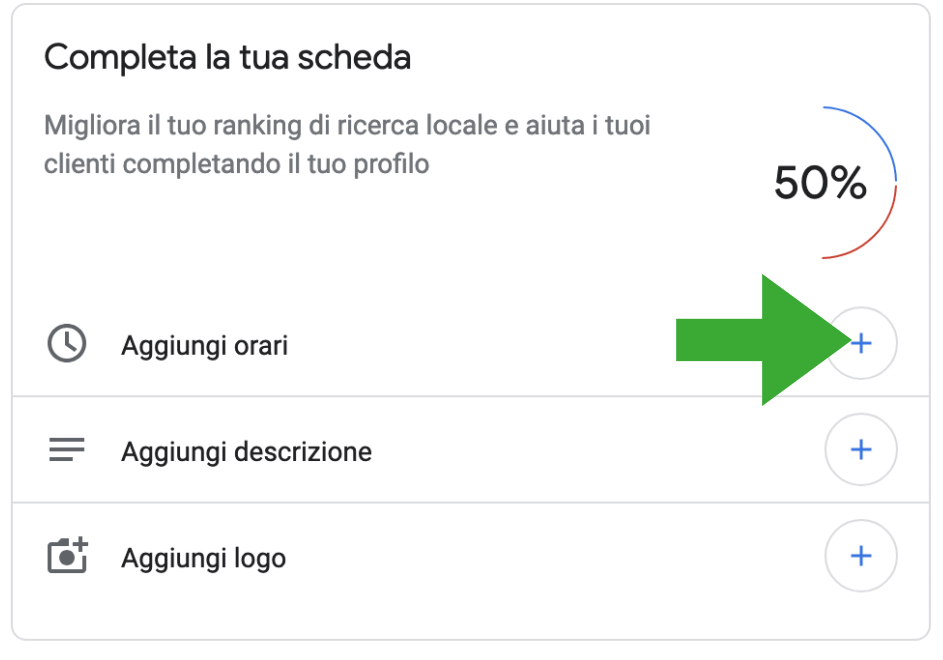This screenshot has height=660, width=943.
Task: Add a logo with the plus button
Action: 861,556
